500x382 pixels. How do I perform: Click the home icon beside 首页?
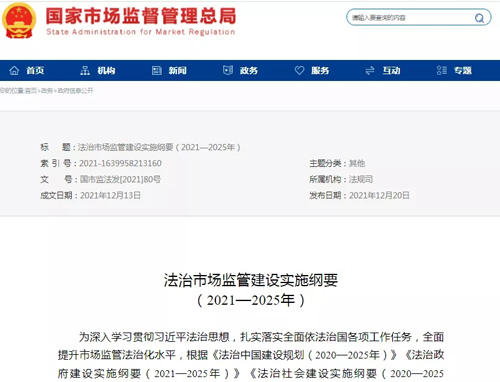click(14, 70)
